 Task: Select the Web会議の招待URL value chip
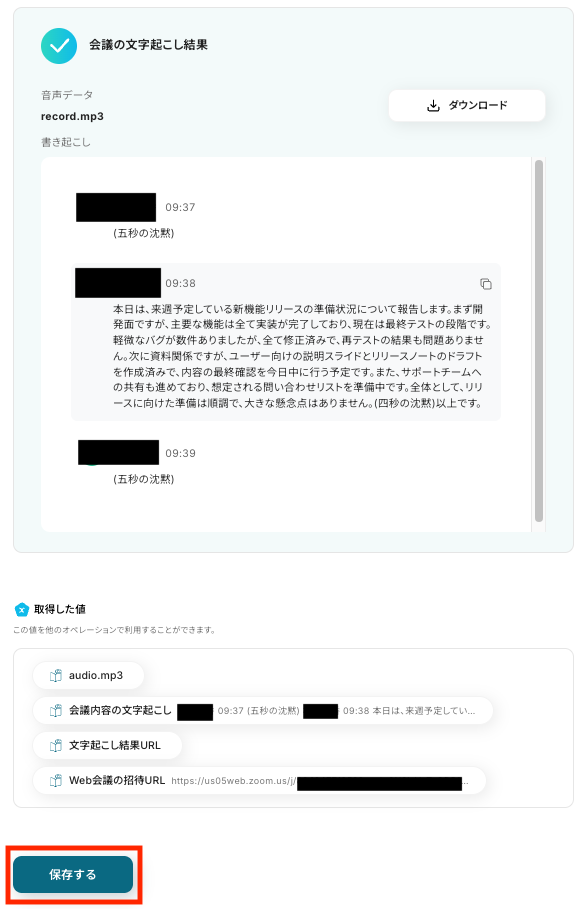coord(259,781)
